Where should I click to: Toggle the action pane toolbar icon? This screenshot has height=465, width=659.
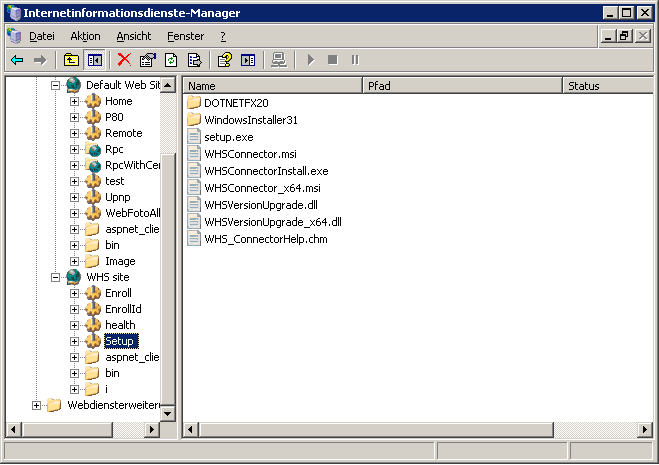(248, 60)
